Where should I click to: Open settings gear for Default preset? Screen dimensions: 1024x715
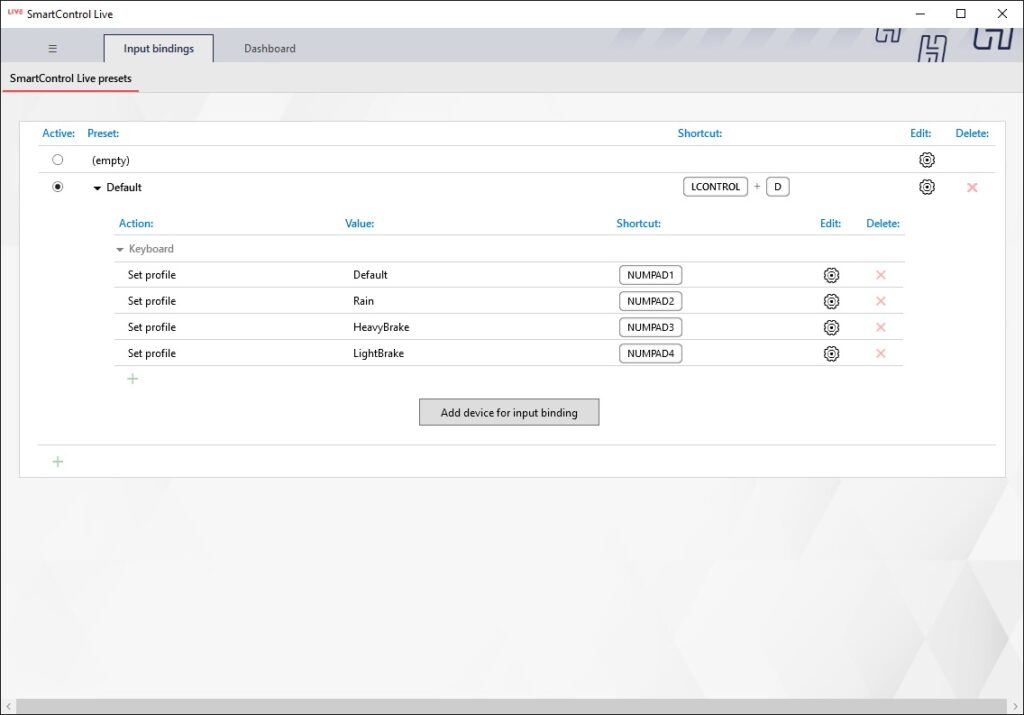tap(927, 187)
